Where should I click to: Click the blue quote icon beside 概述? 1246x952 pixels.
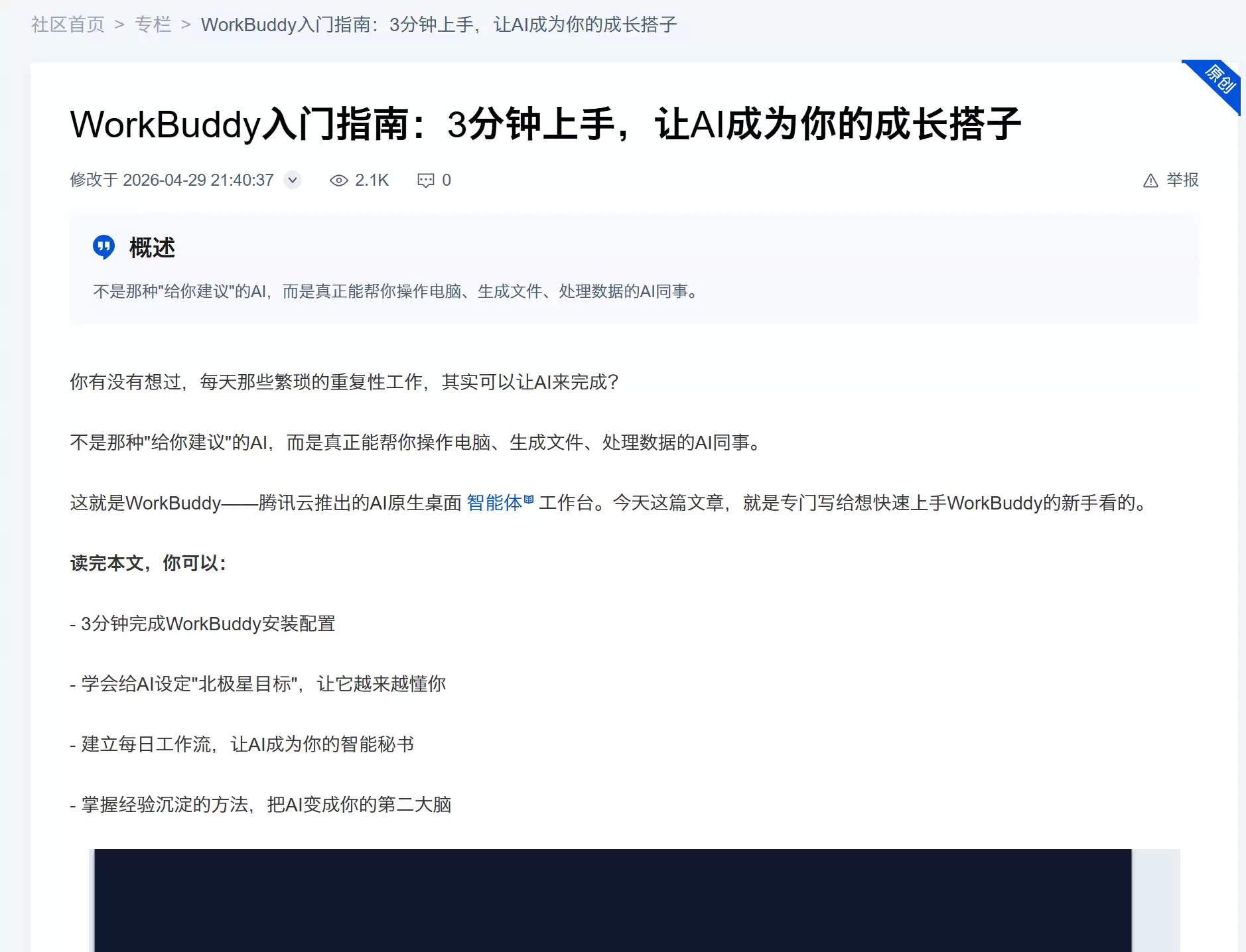104,247
